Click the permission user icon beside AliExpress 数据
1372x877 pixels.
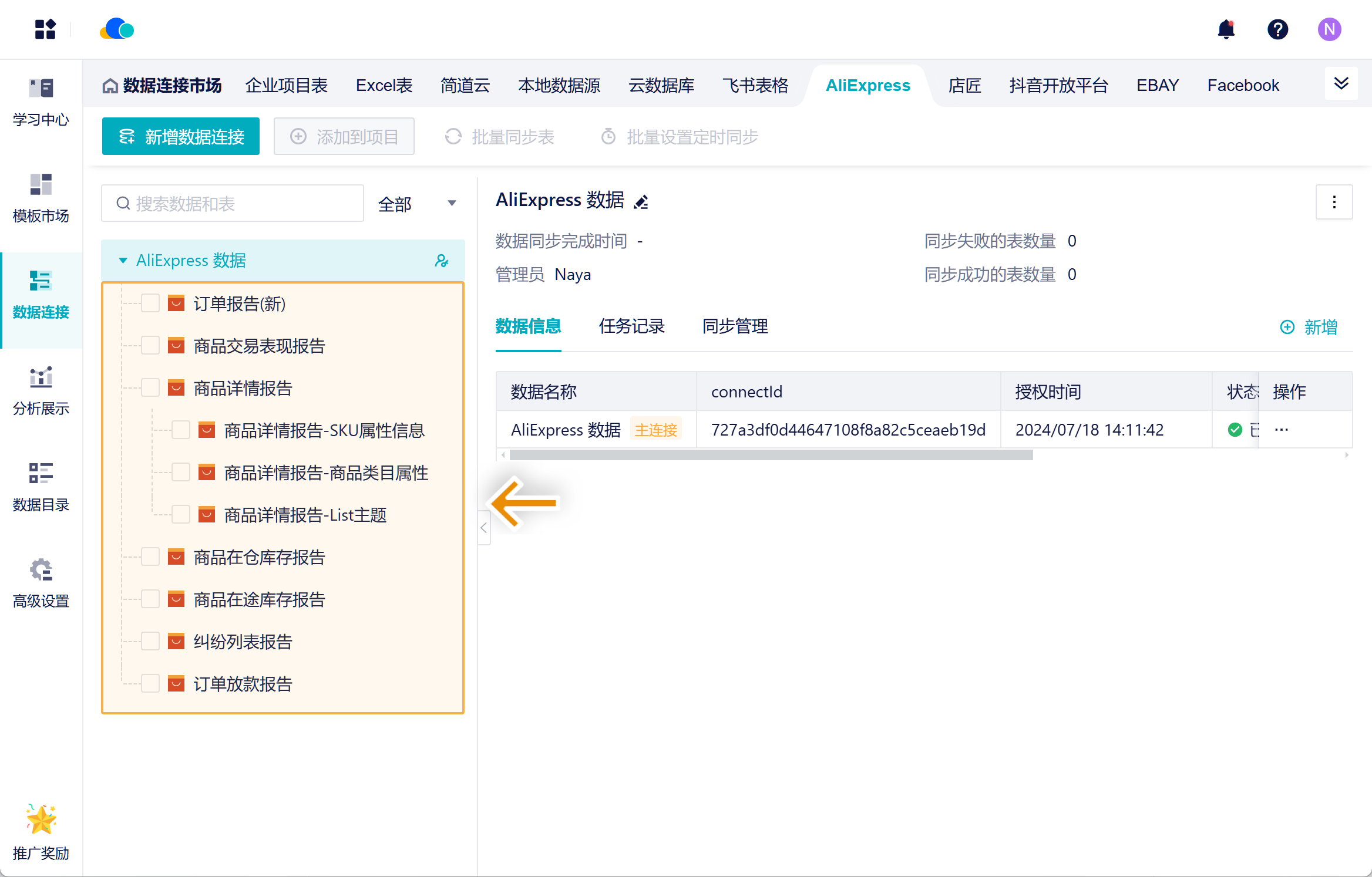tap(441, 261)
